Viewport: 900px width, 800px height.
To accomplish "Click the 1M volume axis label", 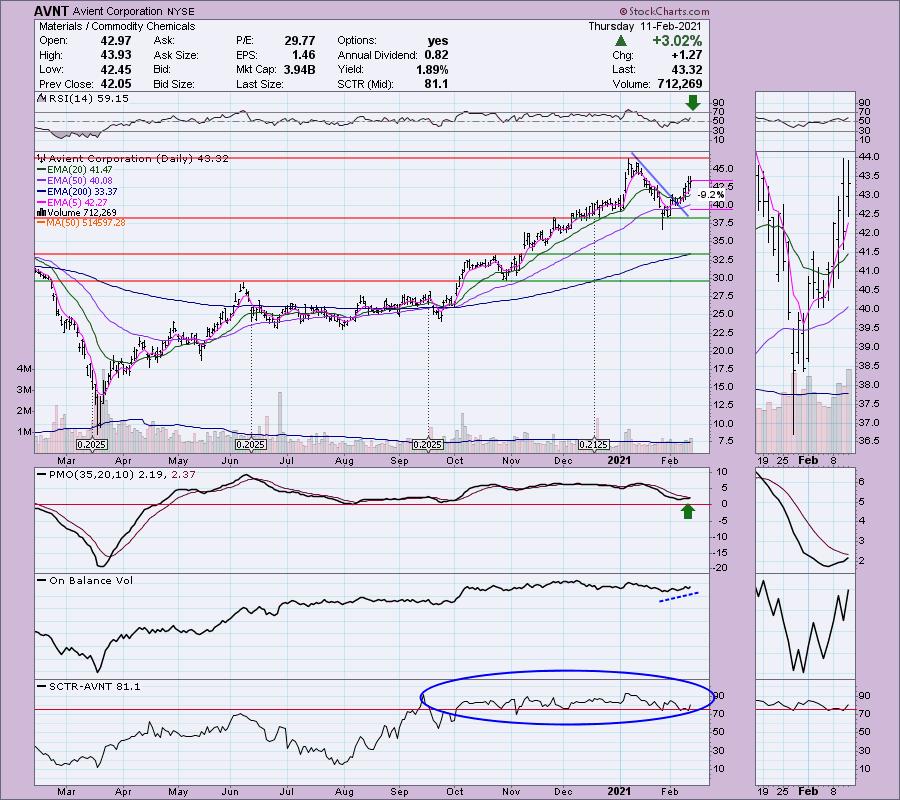I will 24,432.
